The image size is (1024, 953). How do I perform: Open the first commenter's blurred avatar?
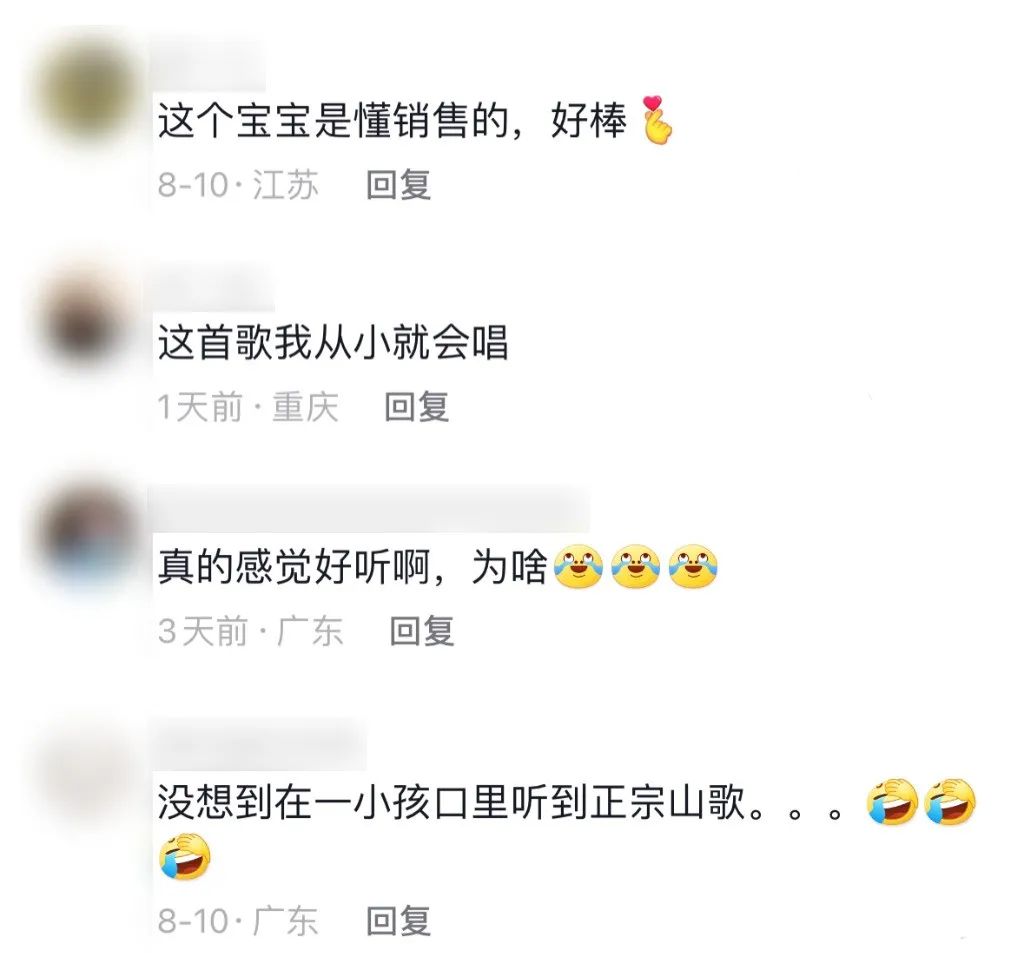87,91
